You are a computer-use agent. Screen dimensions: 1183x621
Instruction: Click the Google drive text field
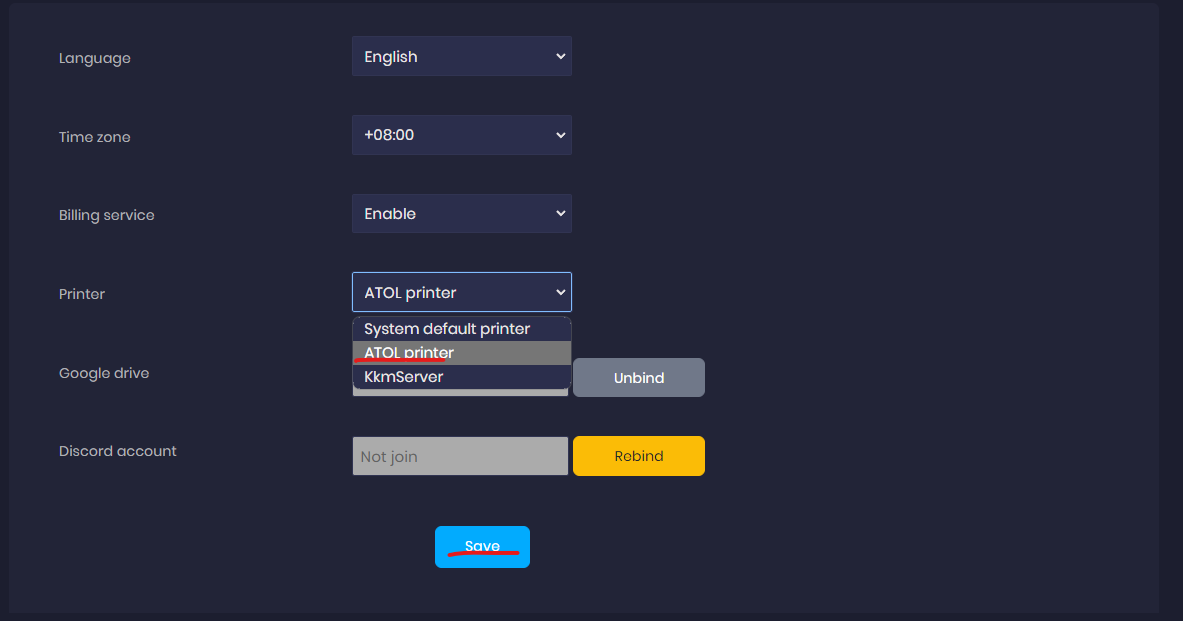[460, 393]
